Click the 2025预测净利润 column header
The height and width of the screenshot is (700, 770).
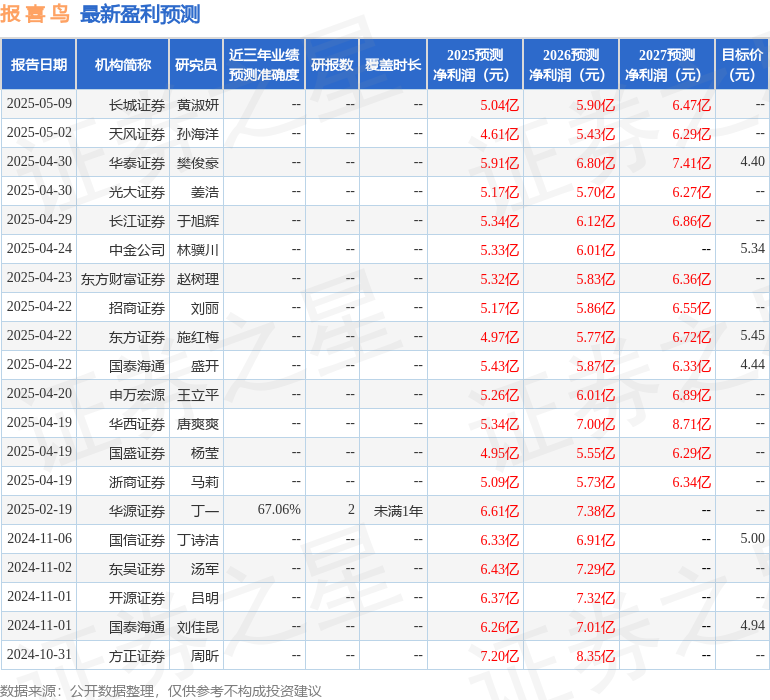[475, 64]
